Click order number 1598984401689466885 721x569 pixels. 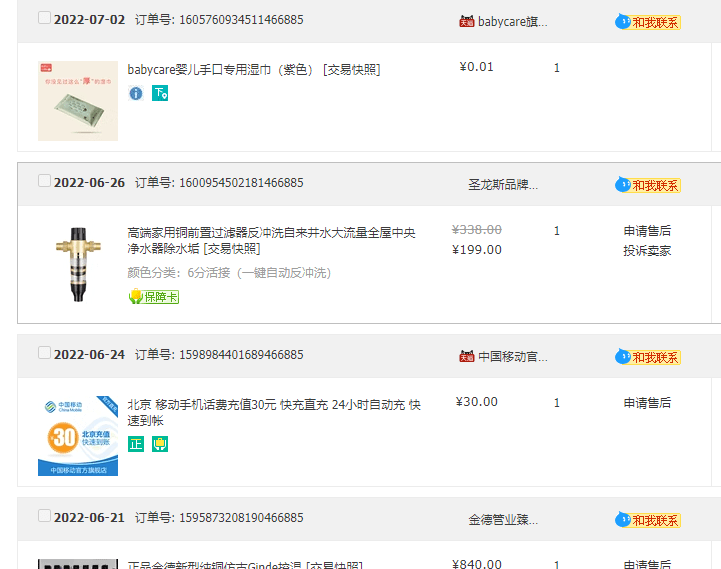(241, 355)
